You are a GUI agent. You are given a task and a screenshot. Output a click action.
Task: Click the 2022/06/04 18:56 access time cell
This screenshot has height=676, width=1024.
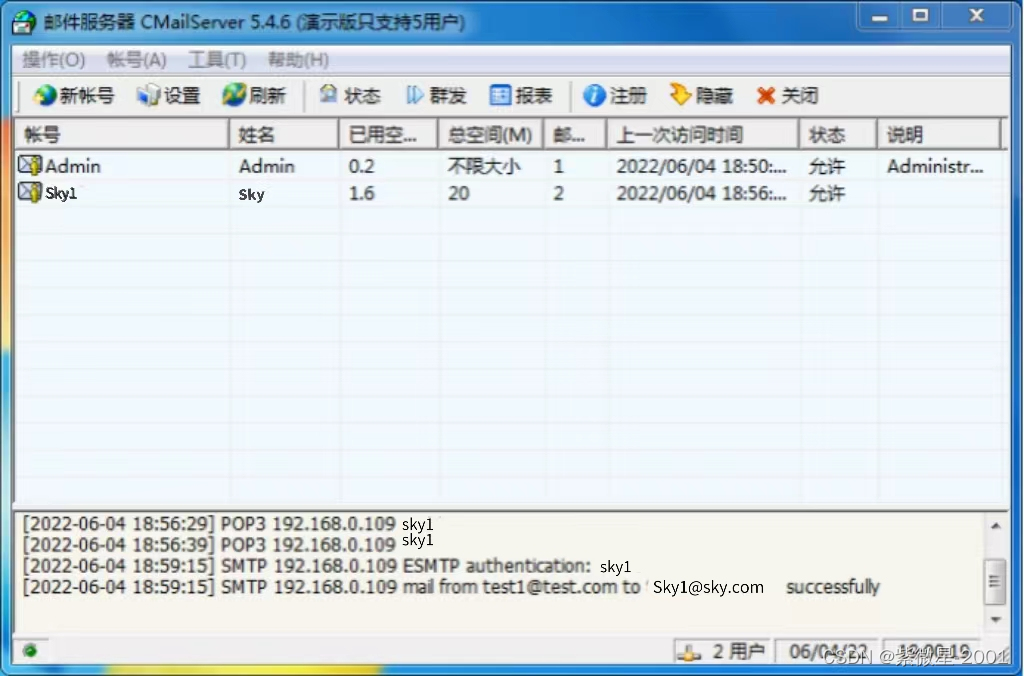click(x=701, y=193)
